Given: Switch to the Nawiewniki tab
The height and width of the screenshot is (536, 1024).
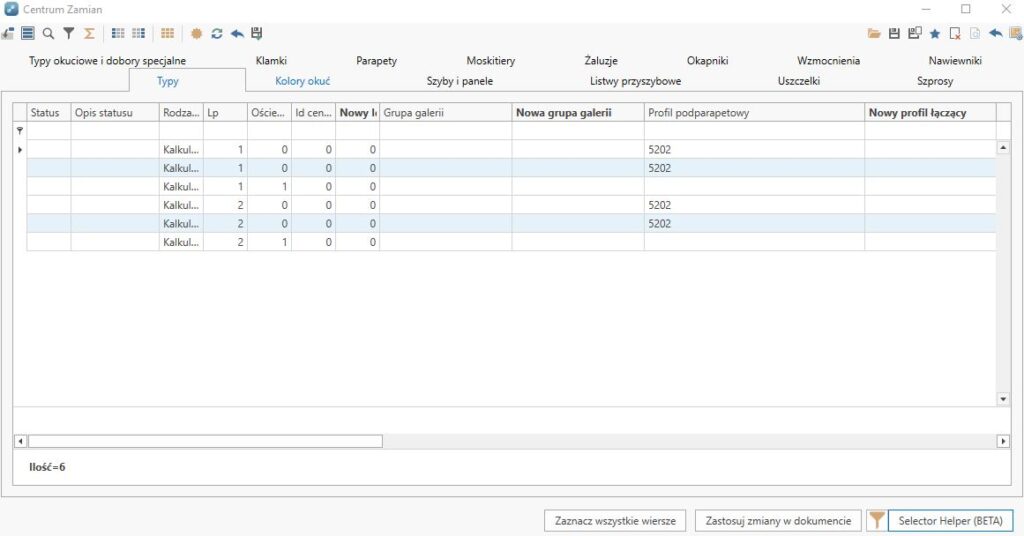Looking at the screenshot, I should point(955,61).
